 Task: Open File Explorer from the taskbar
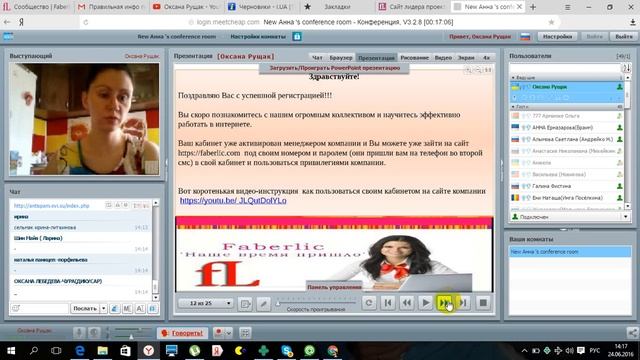(x=102, y=351)
